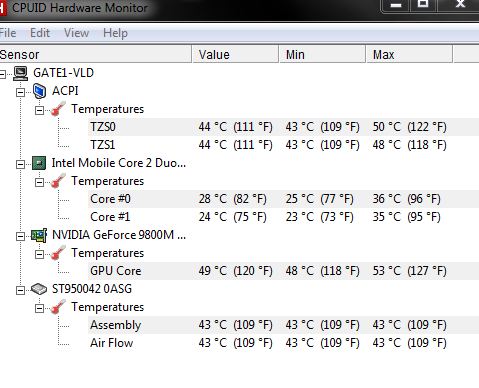Click the ACPI shield icon

39,91
